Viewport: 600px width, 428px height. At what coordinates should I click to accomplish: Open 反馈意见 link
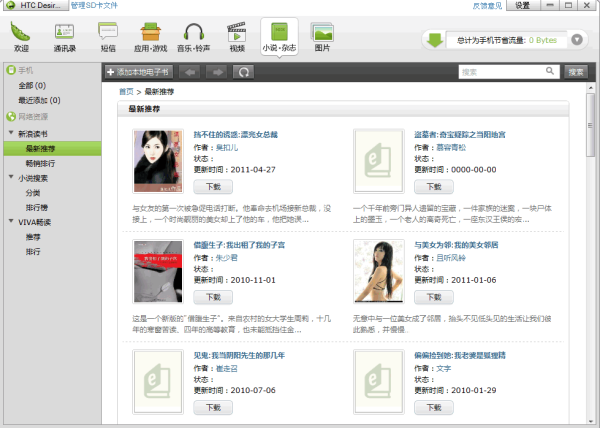[487, 6]
